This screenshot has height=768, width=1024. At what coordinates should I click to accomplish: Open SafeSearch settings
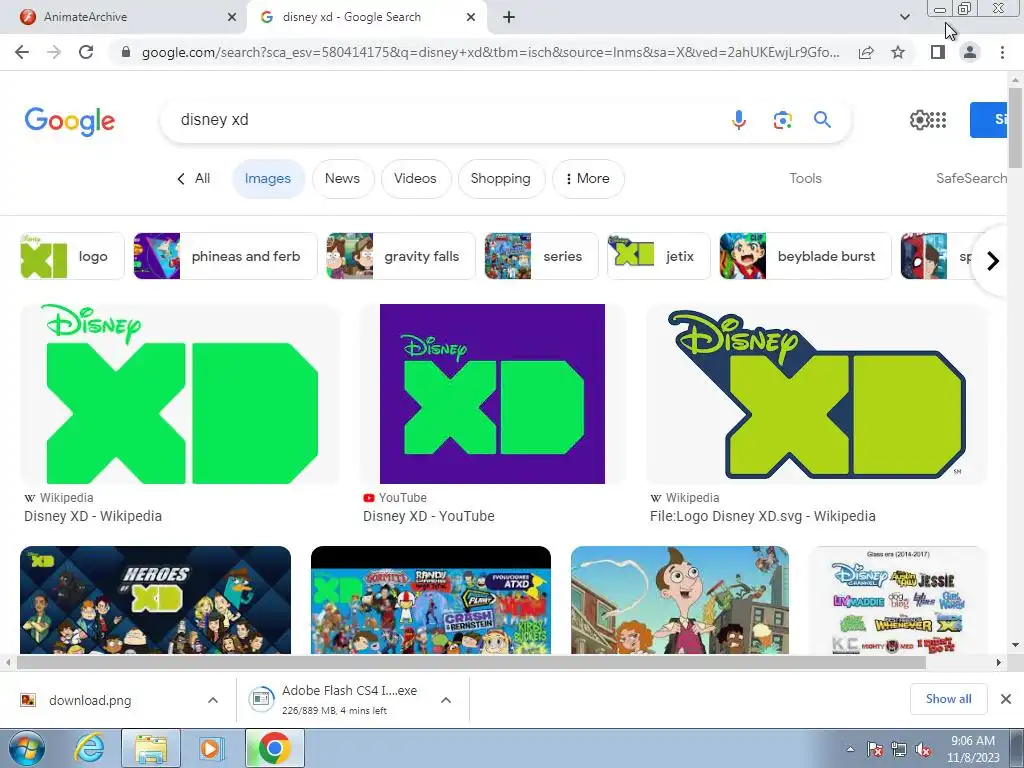point(971,178)
